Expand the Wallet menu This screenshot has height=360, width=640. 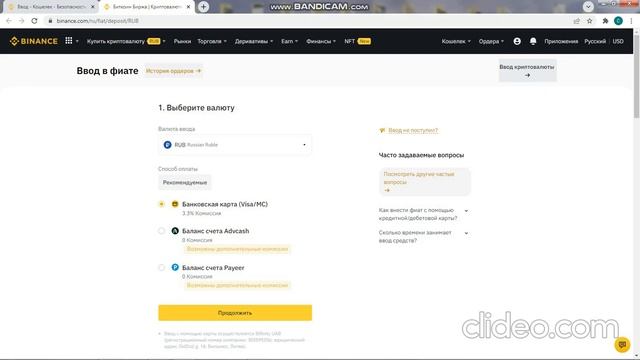[456, 41]
